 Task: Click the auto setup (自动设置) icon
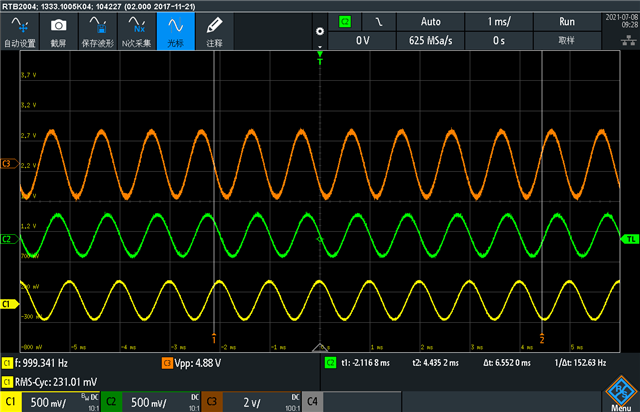pos(20,30)
